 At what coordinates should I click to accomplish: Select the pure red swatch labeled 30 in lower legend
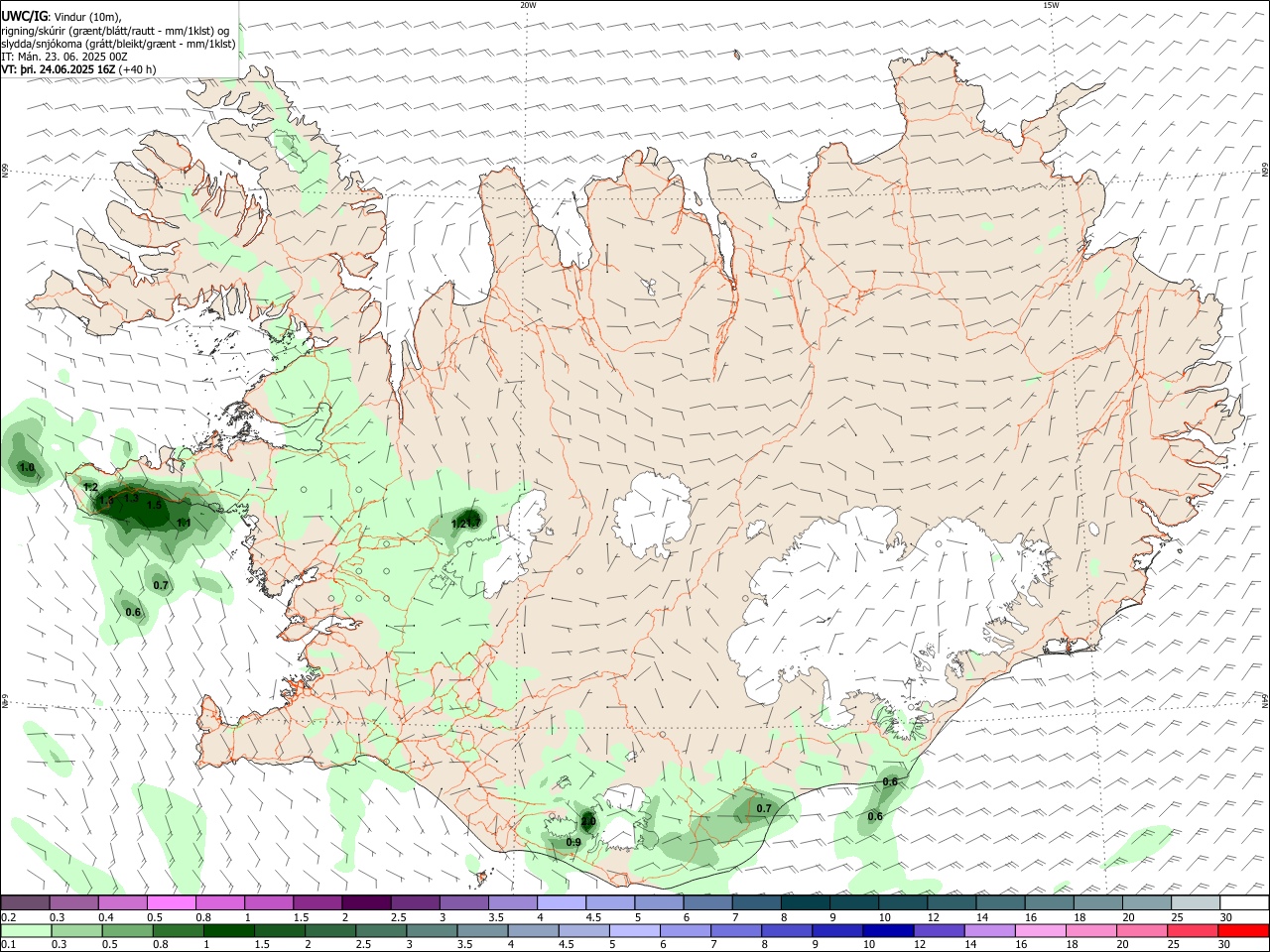point(1243,931)
